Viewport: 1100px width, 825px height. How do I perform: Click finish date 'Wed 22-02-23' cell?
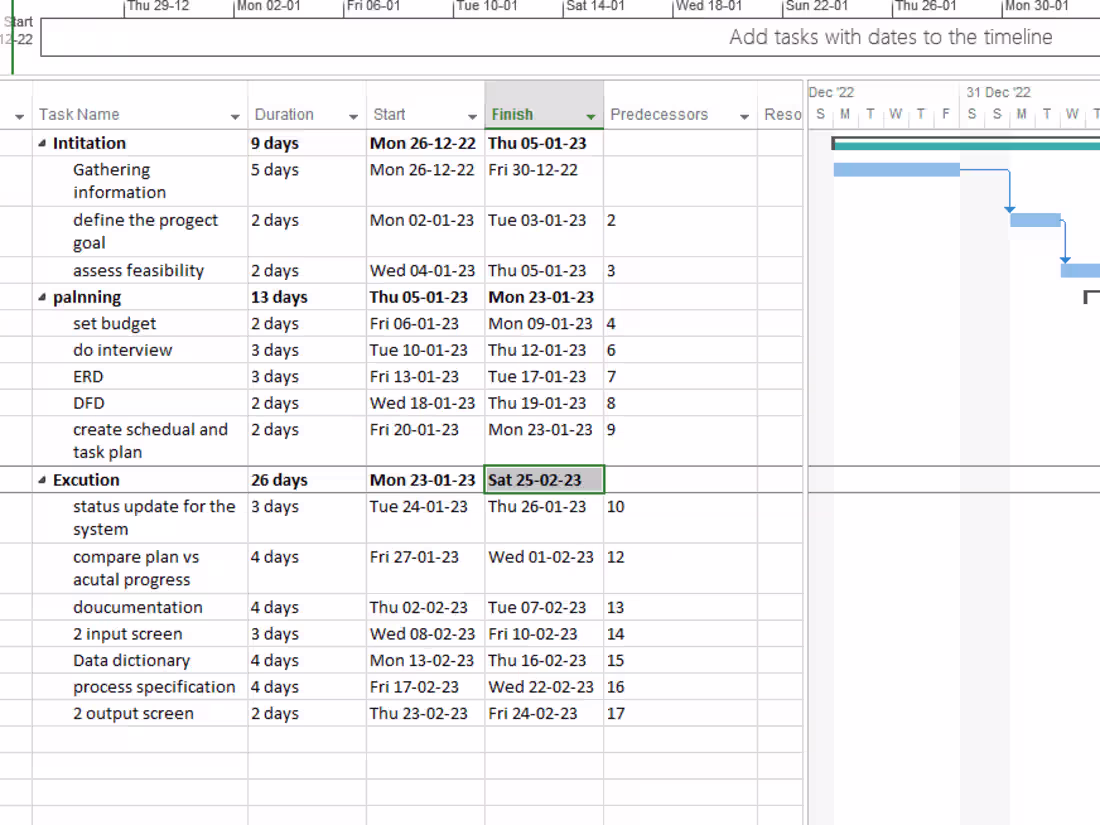click(544, 688)
